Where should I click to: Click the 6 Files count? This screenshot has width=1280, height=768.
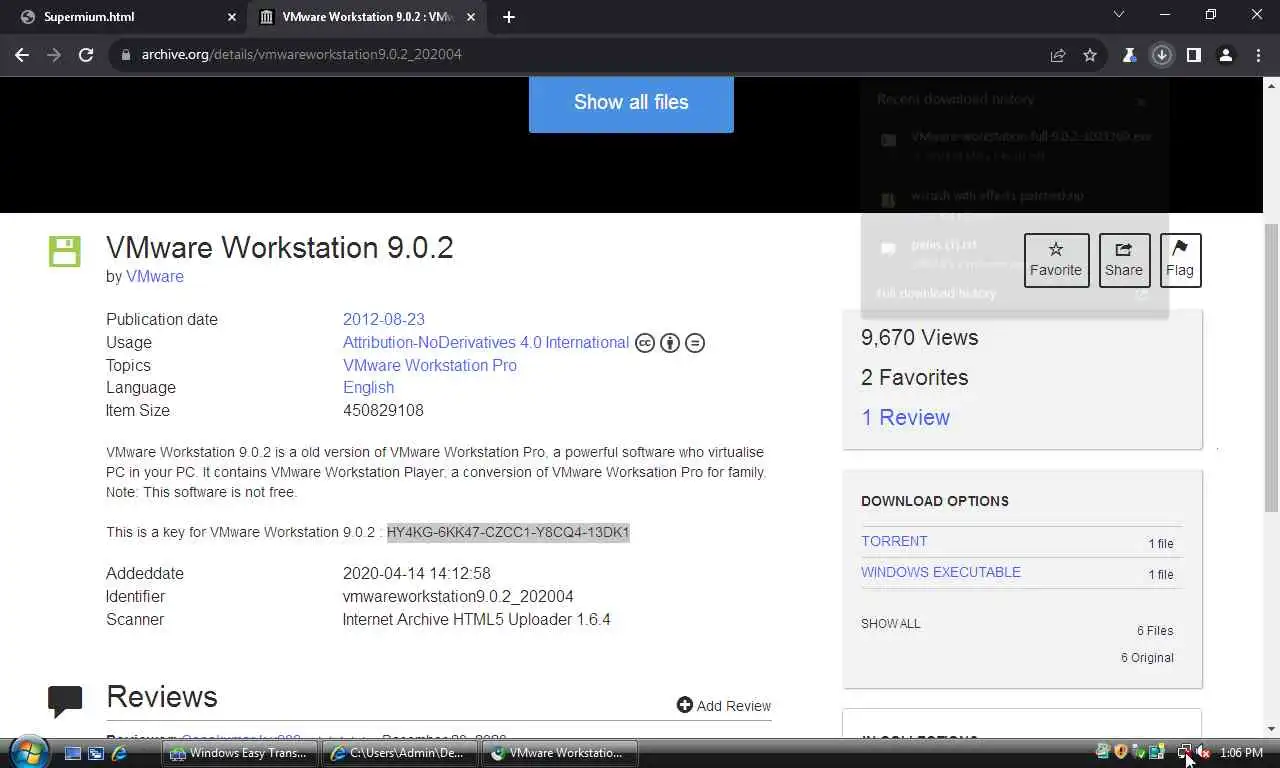[x=1155, y=631]
